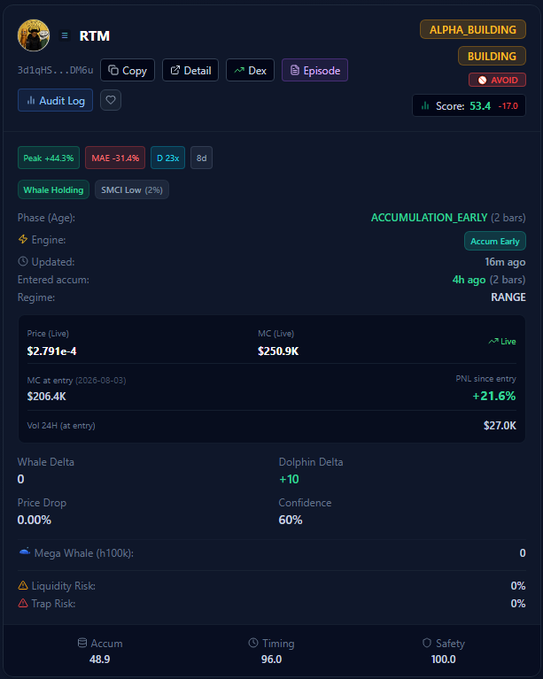Click the 8d age tag
Viewport: 543px width, 679px height.
click(201, 158)
